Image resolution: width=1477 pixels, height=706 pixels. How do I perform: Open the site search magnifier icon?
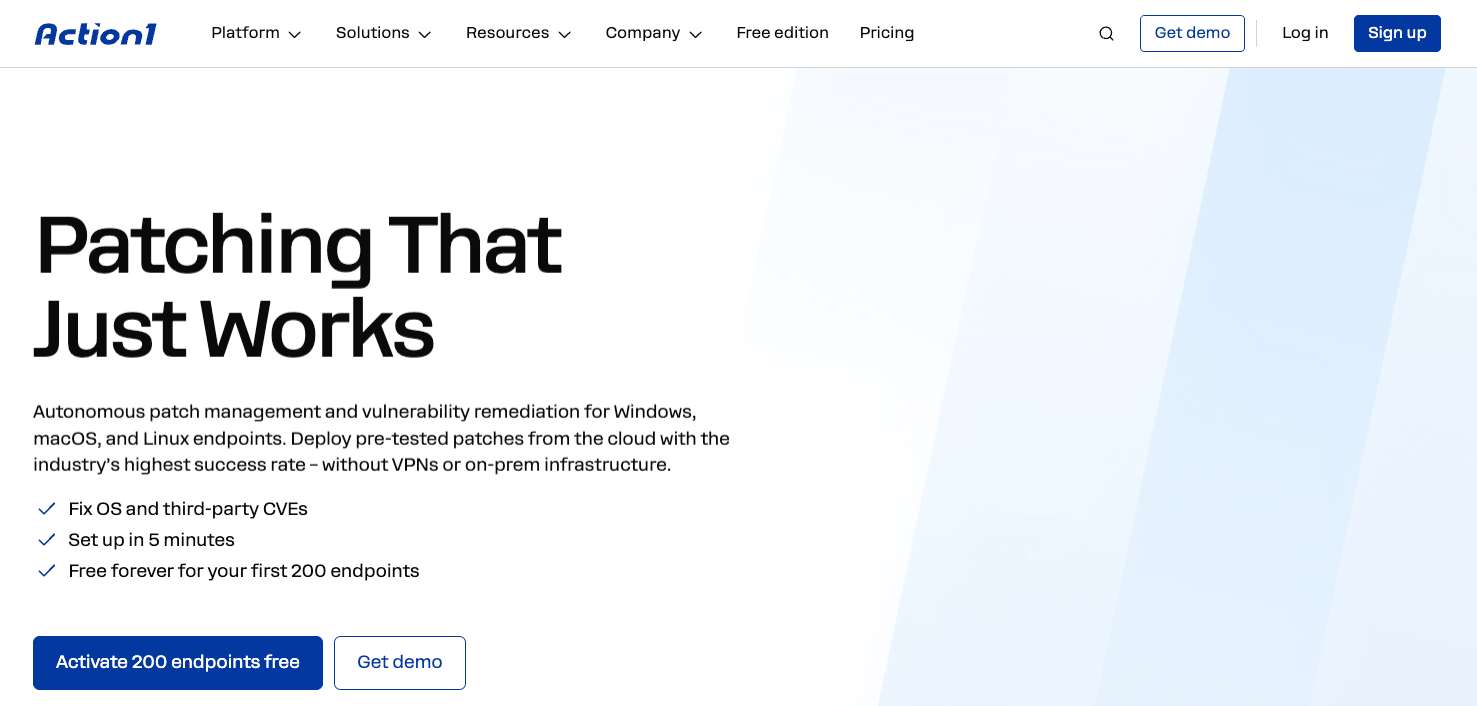click(x=1106, y=33)
